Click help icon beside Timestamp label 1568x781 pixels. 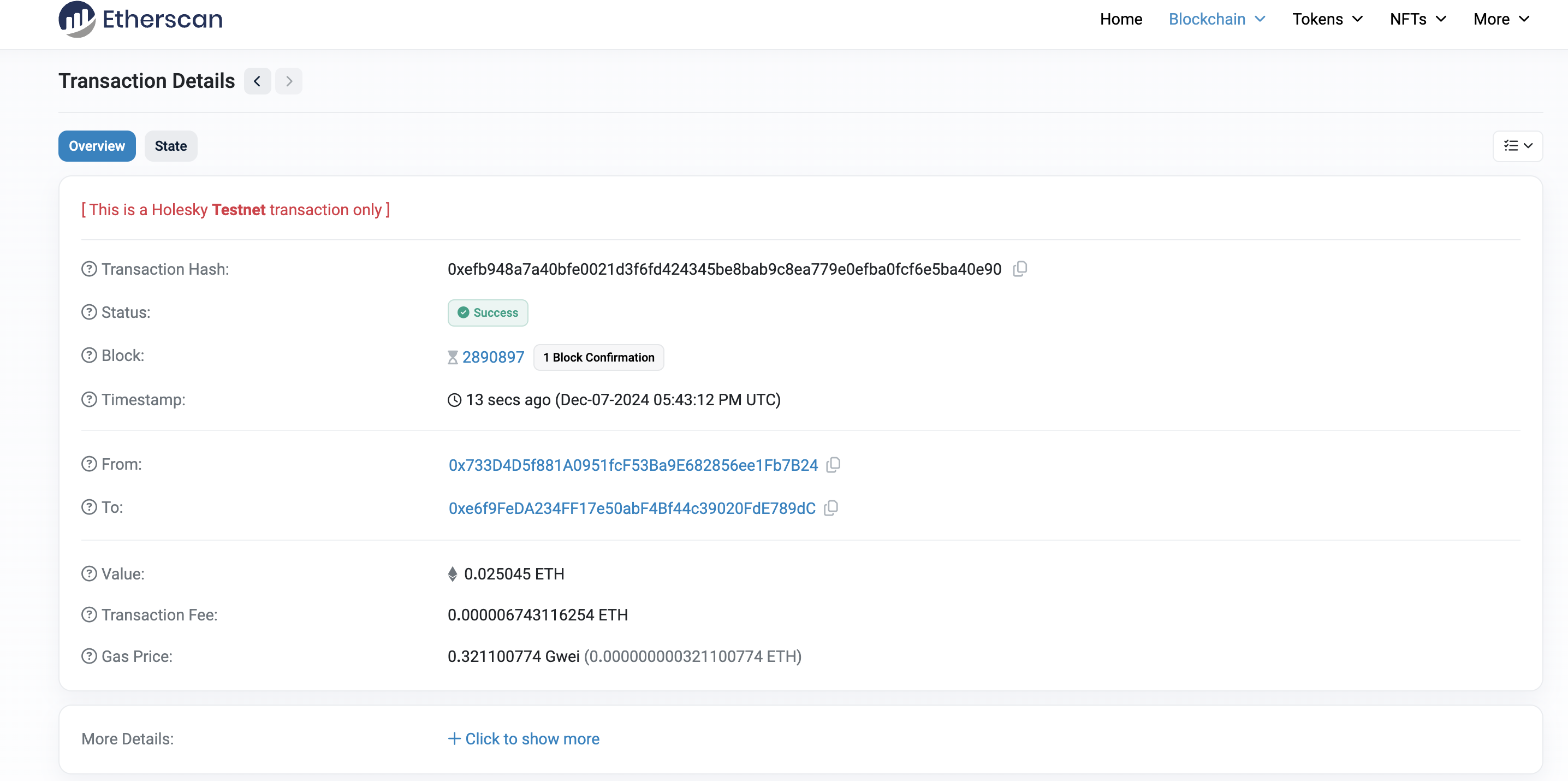(89, 400)
